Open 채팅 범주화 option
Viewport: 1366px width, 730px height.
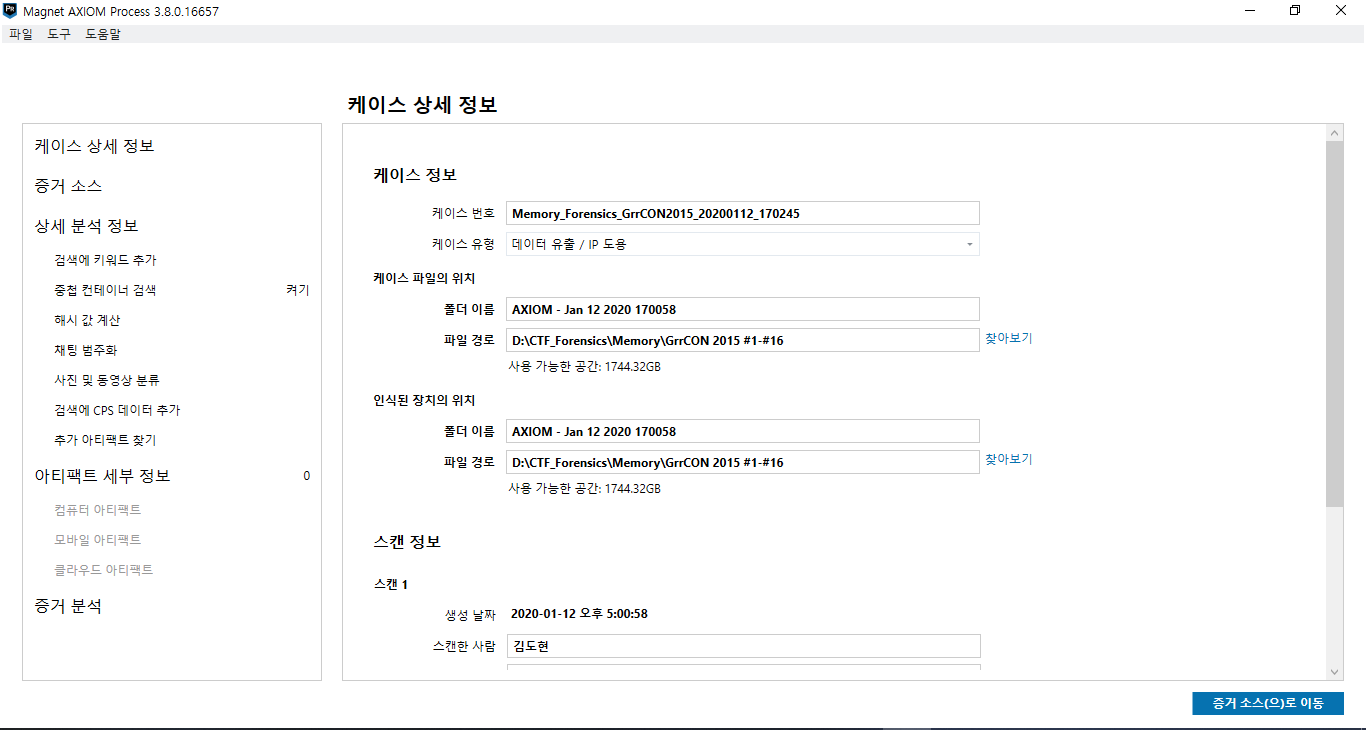click(x=85, y=350)
